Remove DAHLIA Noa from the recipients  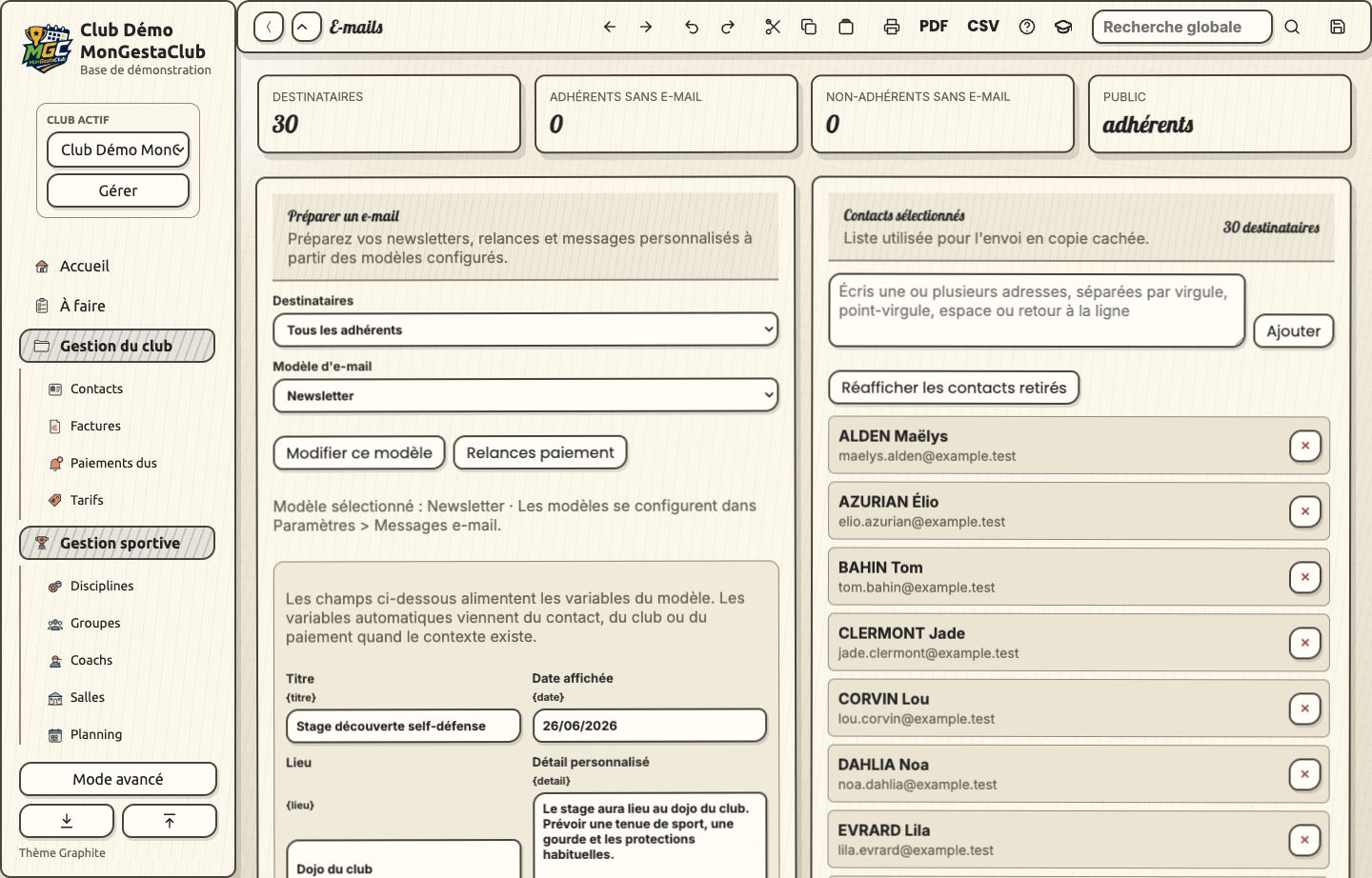1305,774
